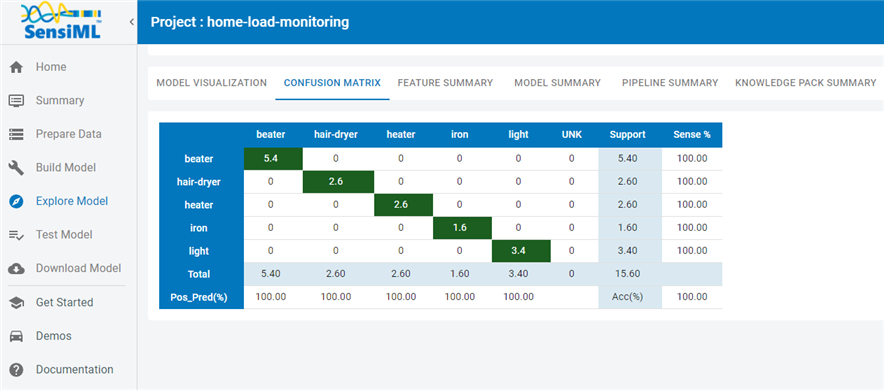The width and height of the screenshot is (884, 390).
Task: Go to the Download Model page
Action: click(78, 268)
